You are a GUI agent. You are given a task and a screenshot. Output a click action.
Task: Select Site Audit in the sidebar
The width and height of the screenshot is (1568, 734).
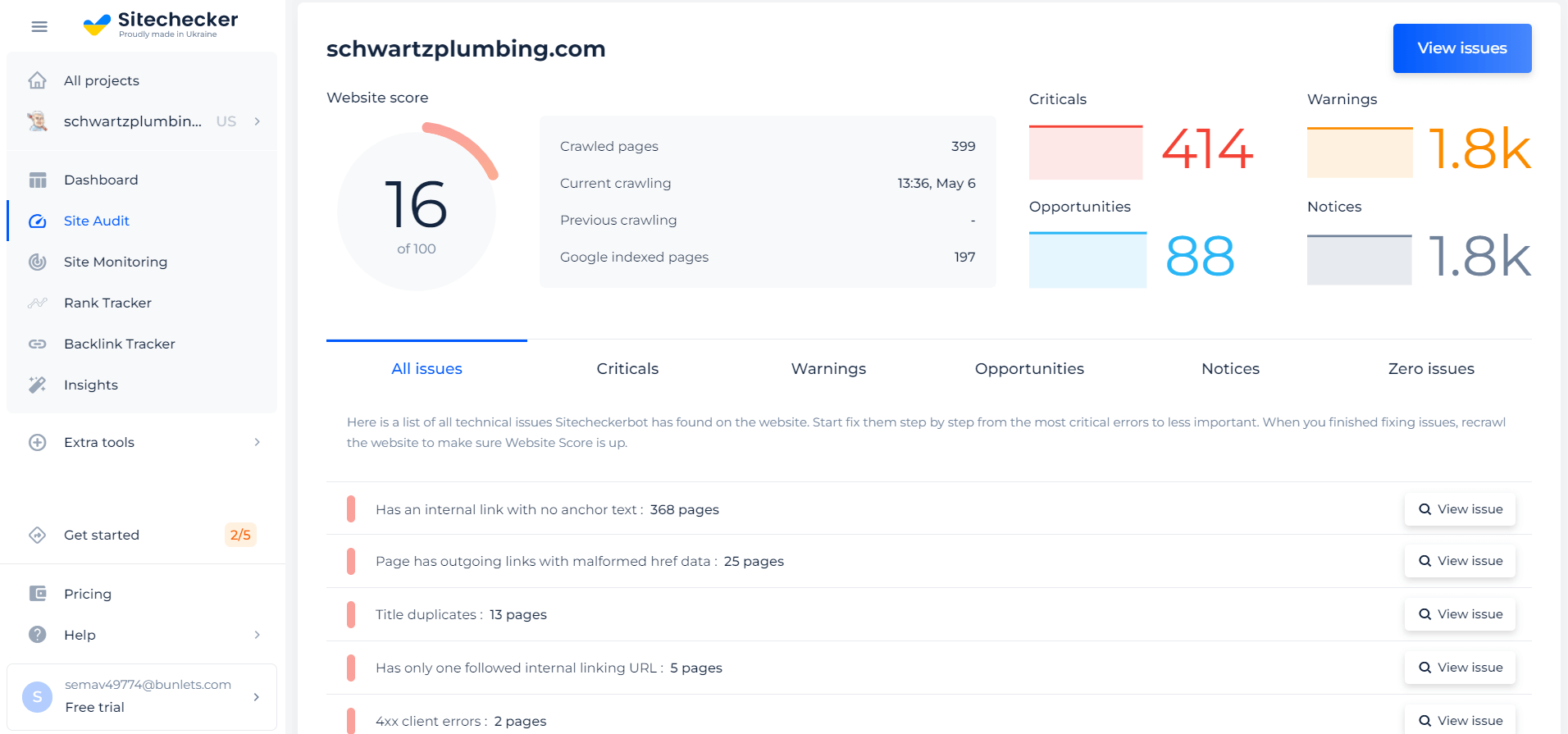pyautogui.click(x=97, y=221)
